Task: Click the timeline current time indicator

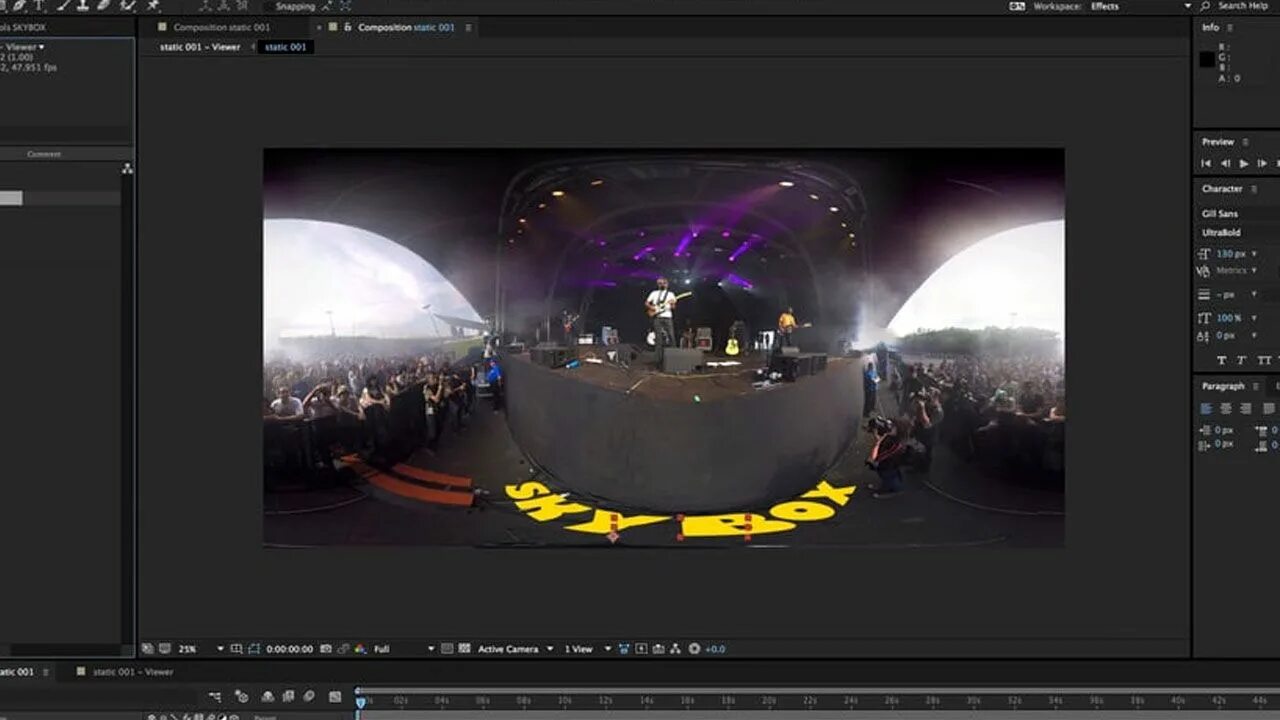Action: tap(361, 702)
